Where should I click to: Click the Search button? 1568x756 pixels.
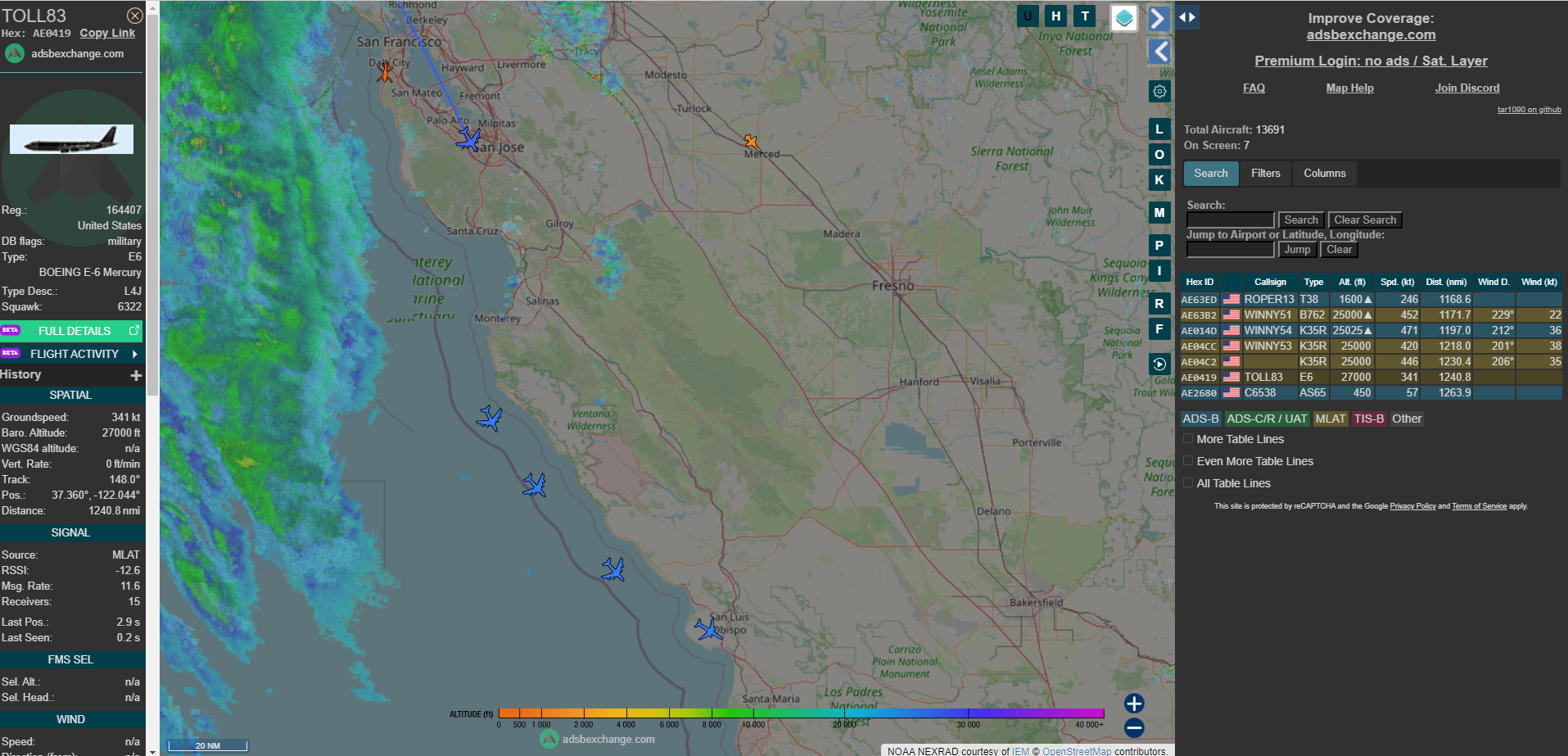[x=1301, y=220]
